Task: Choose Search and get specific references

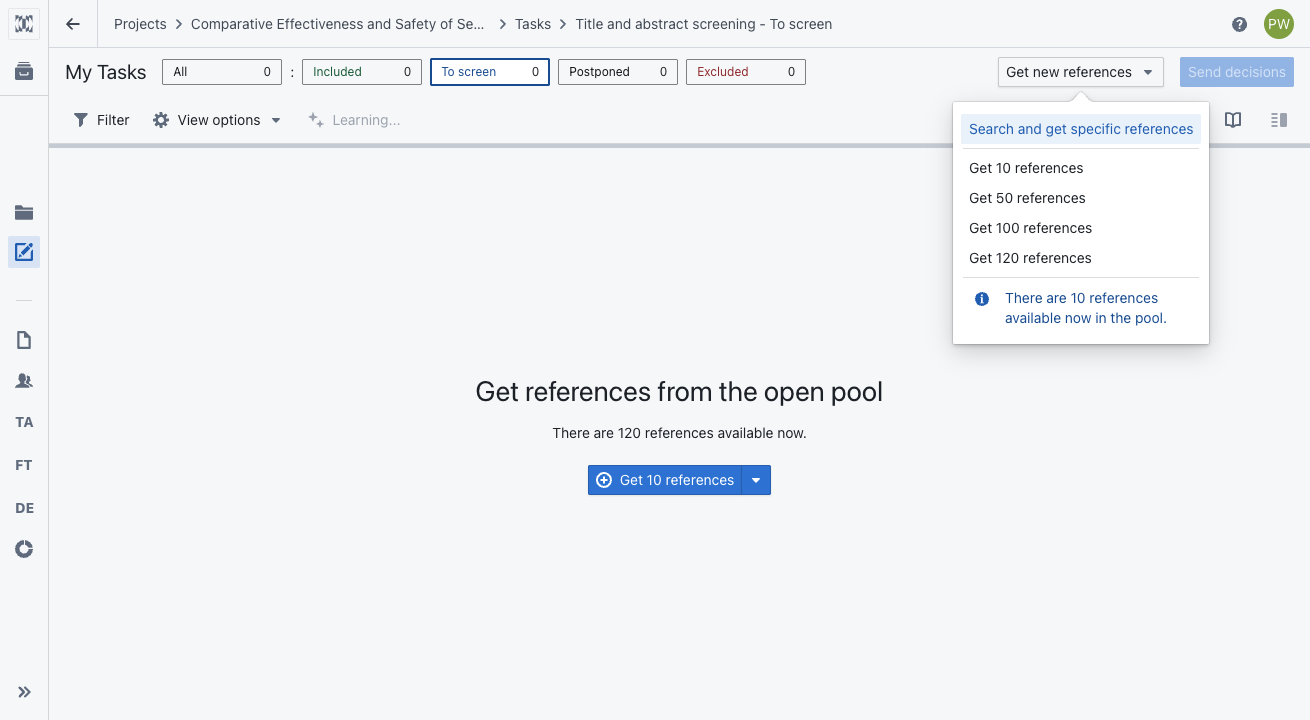Action: point(1080,129)
